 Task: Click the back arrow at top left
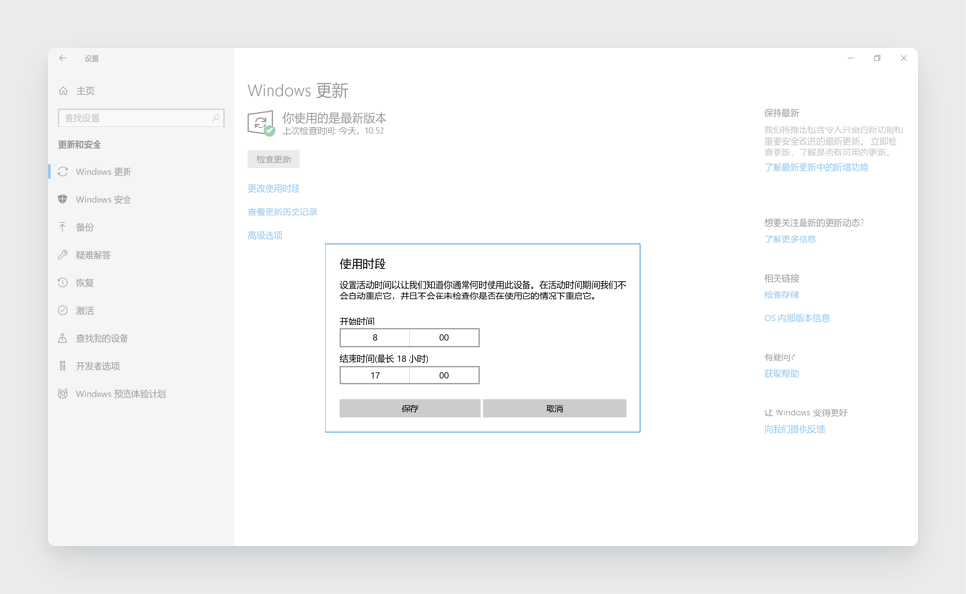(62, 58)
